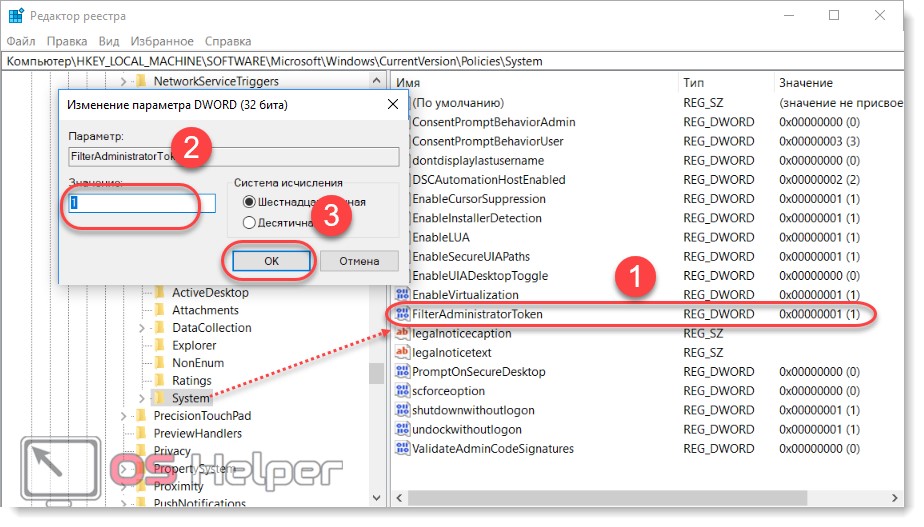Click the legalnoticetext string value icon
The height and width of the screenshot is (527, 924).
coord(403,352)
